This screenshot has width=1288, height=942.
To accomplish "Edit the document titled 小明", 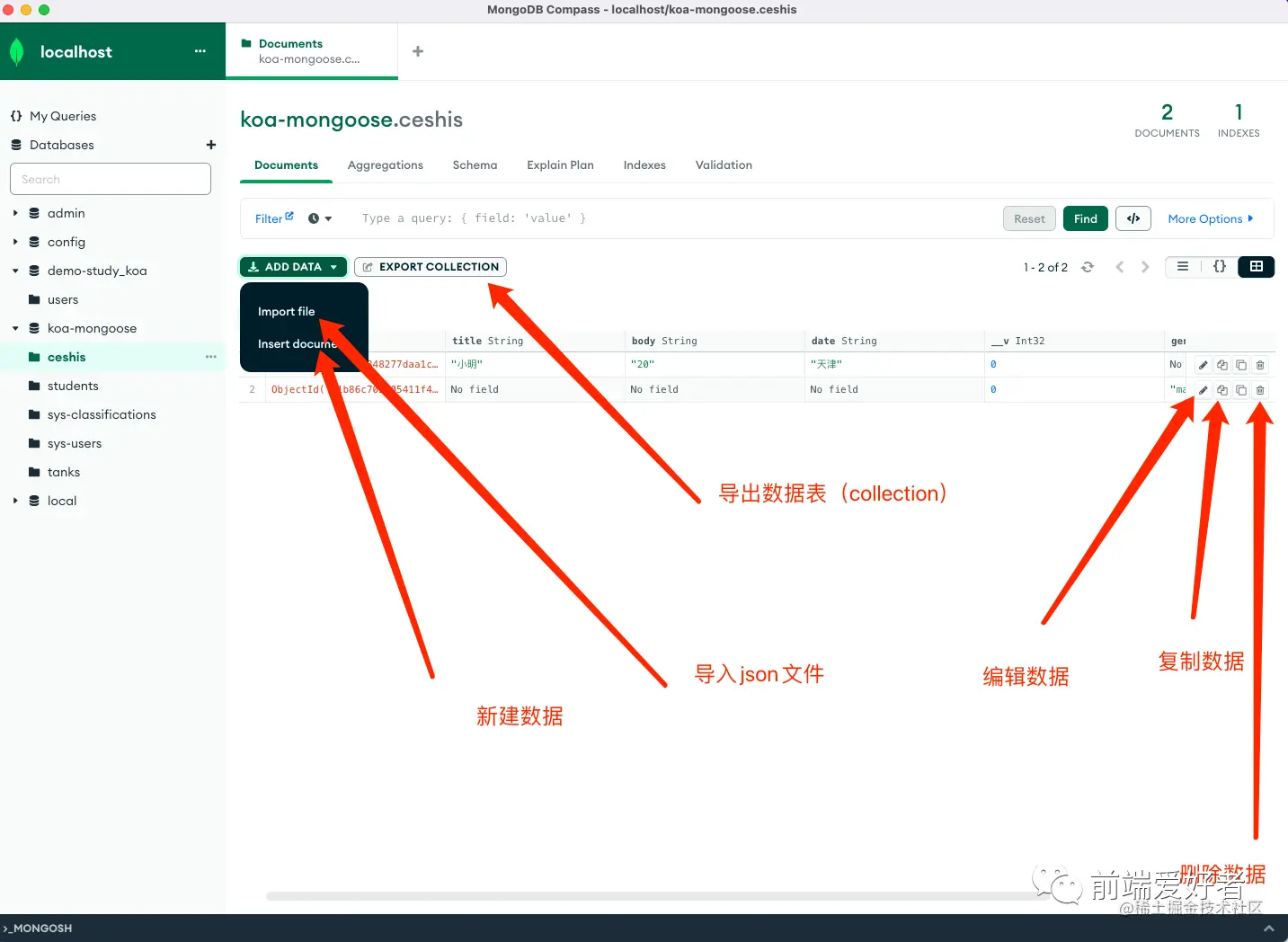I will (1204, 365).
